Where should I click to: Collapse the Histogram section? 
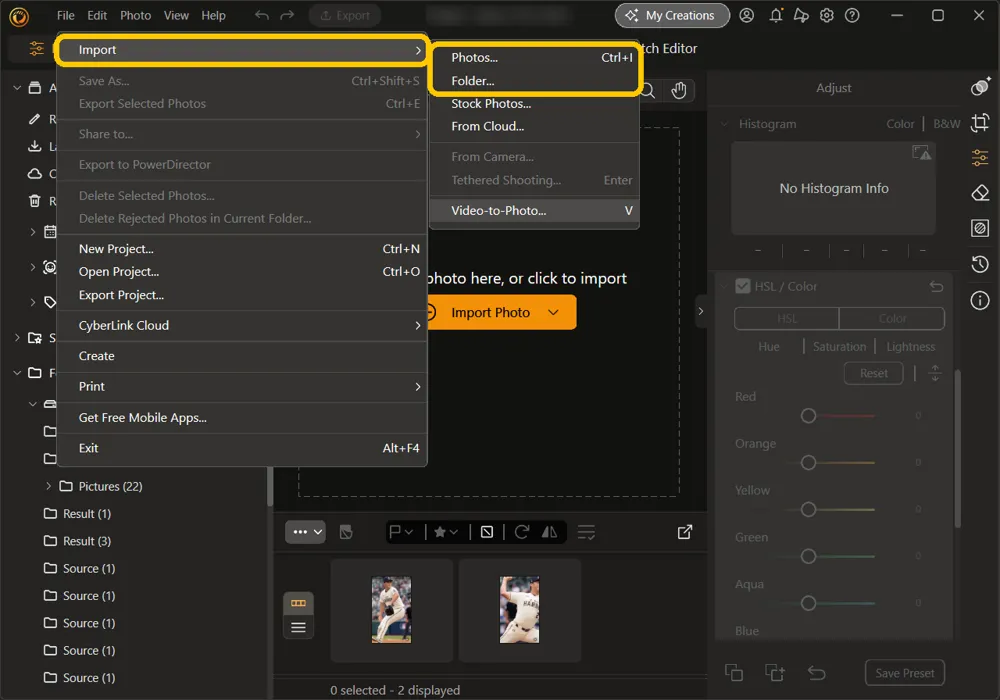tap(724, 124)
